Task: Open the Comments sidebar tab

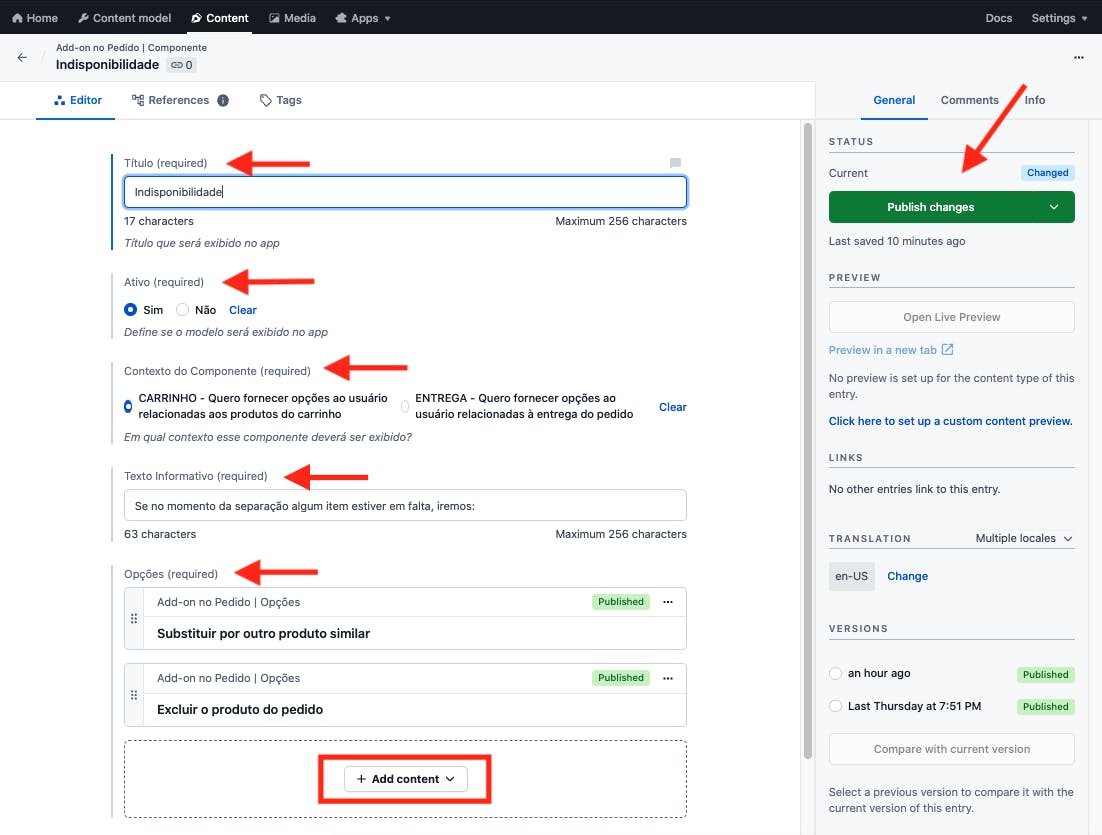Action: 969,101
